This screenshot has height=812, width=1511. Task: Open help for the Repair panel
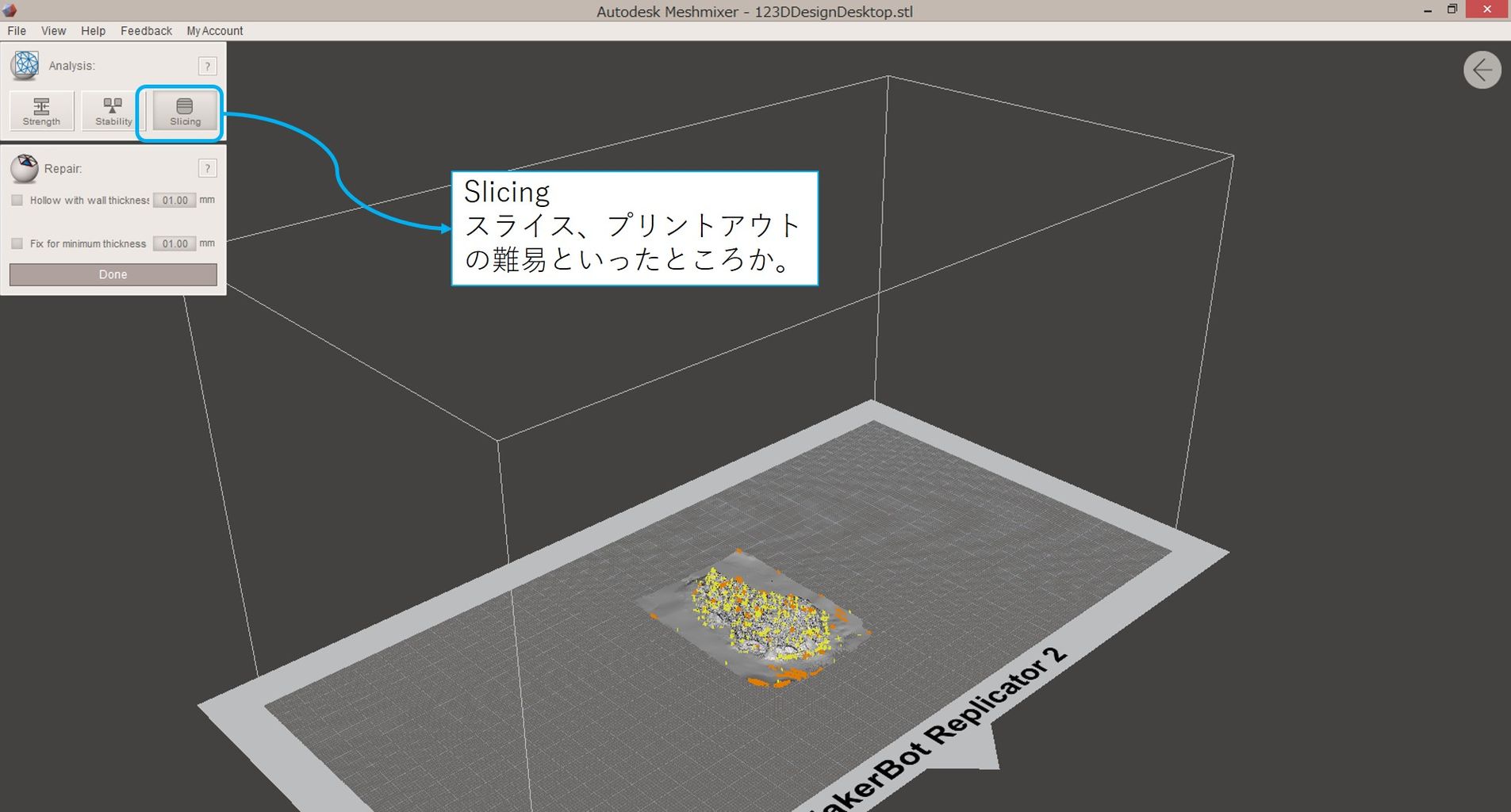click(207, 168)
